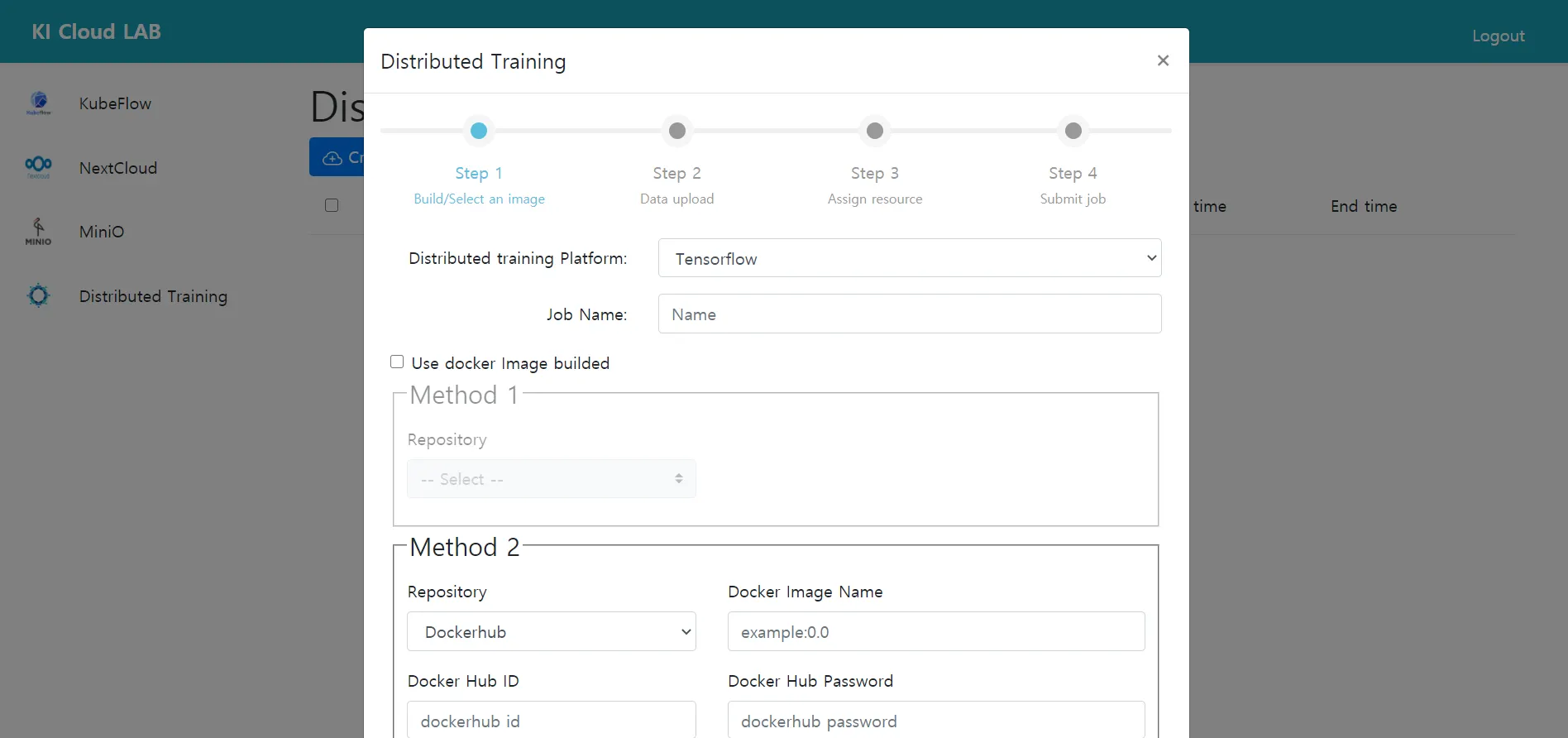The width and height of the screenshot is (1568, 738).
Task: Open KubeFlow from the sidebar
Action: click(x=115, y=103)
